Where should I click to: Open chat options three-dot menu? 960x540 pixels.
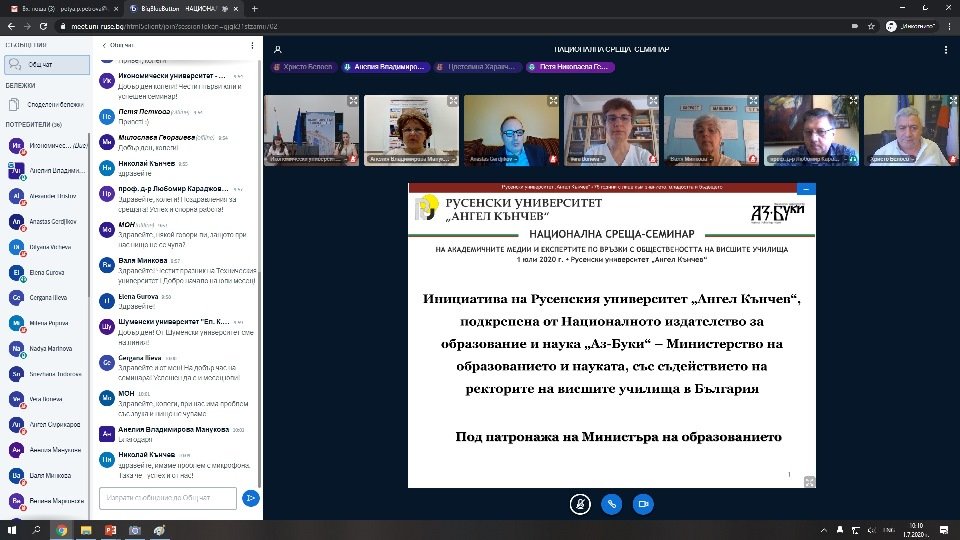pyautogui.click(x=252, y=45)
